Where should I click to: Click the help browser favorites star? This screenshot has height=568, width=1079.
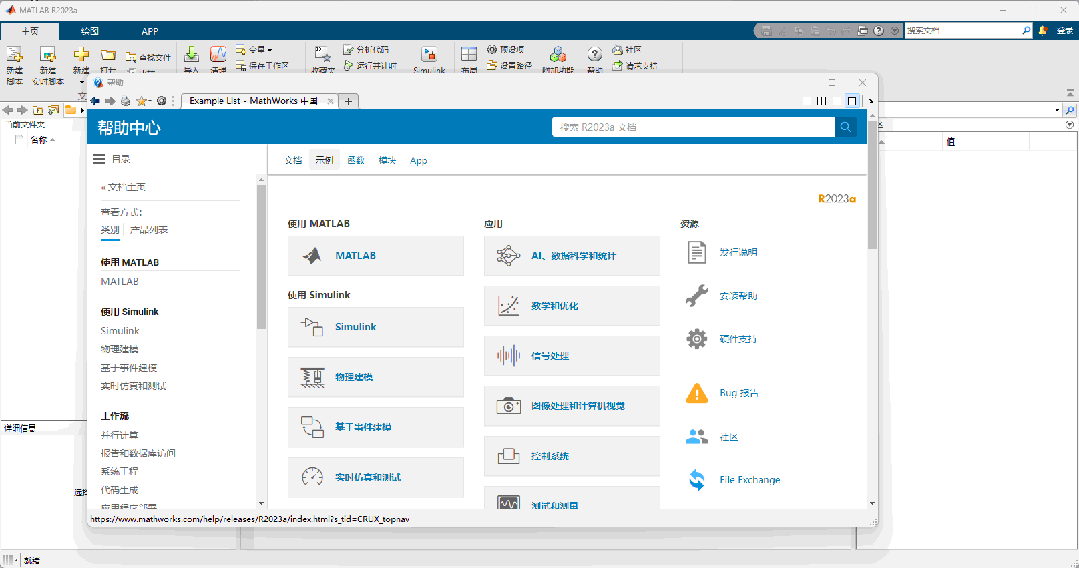[141, 101]
